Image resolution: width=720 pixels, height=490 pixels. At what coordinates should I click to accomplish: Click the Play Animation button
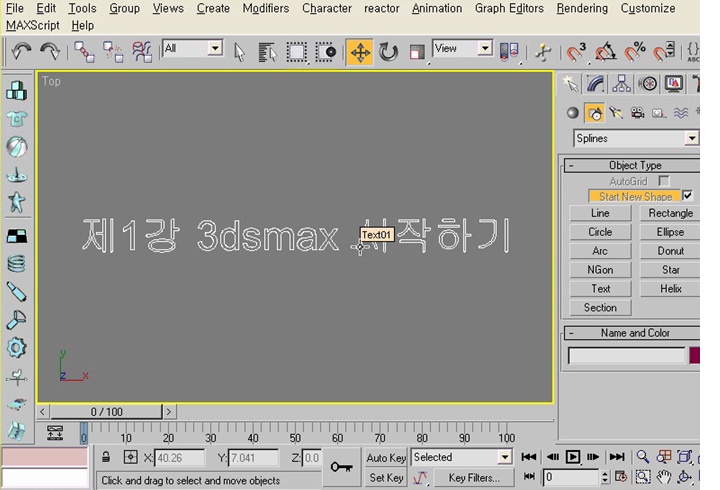(573, 457)
